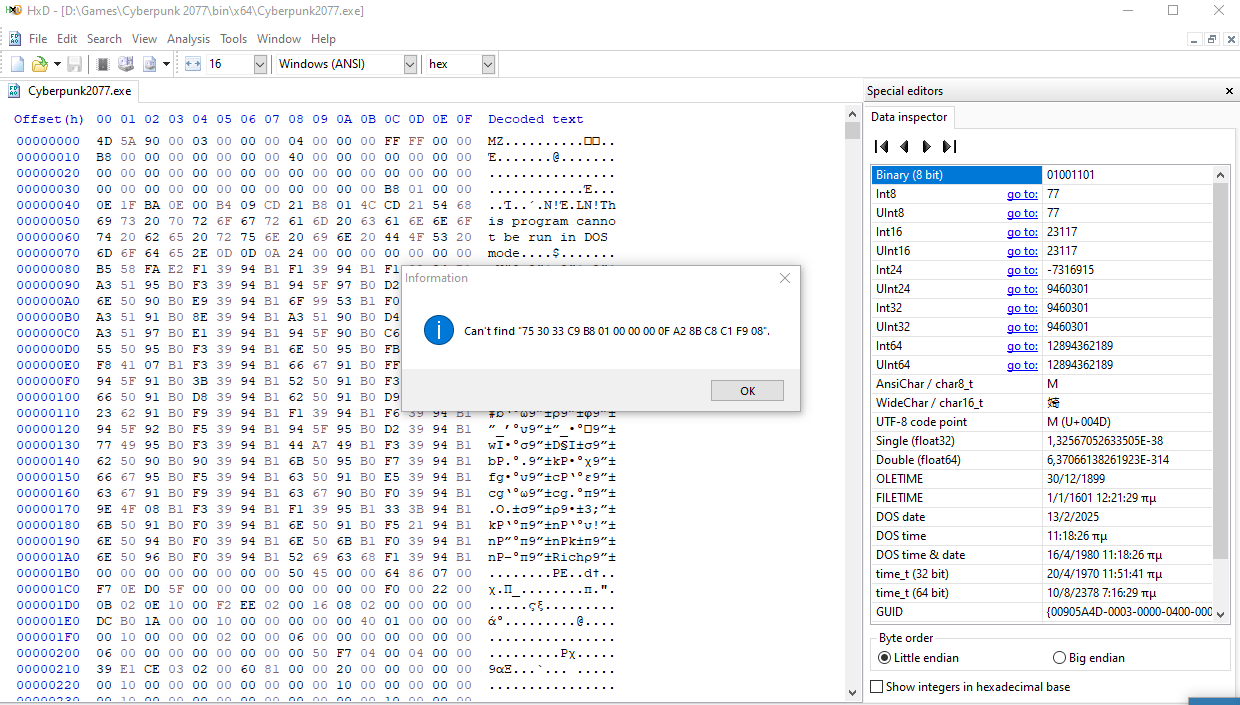Click the Int16 go to link
The width and height of the screenshot is (1240, 705).
click(1022, 232)
